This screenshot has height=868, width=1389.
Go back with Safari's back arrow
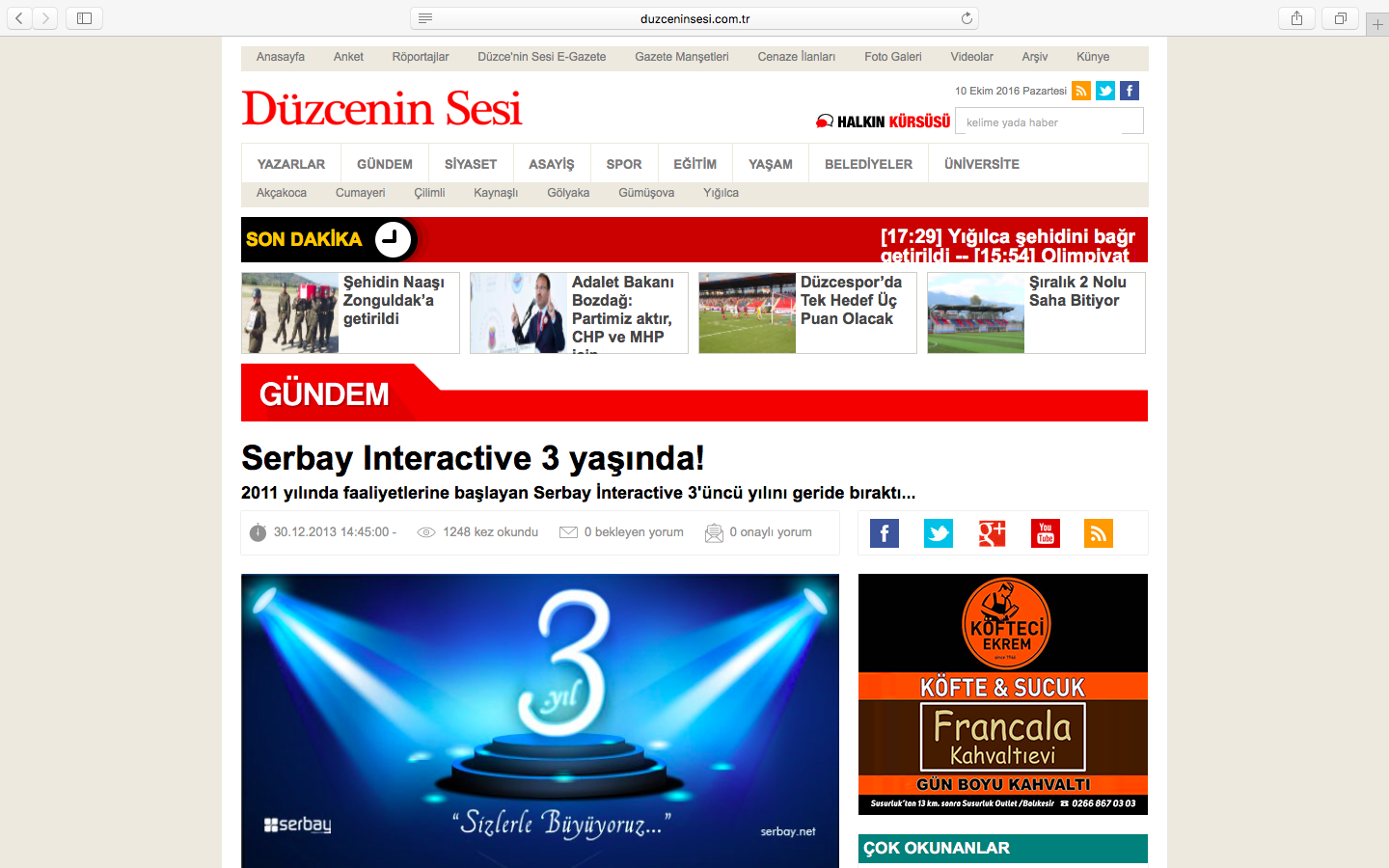19,18
